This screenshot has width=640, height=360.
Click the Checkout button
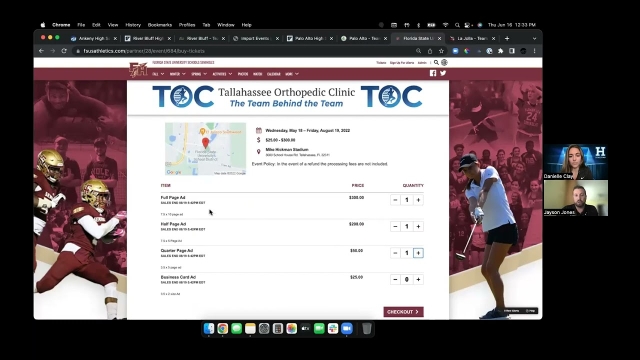click(403, 312)
